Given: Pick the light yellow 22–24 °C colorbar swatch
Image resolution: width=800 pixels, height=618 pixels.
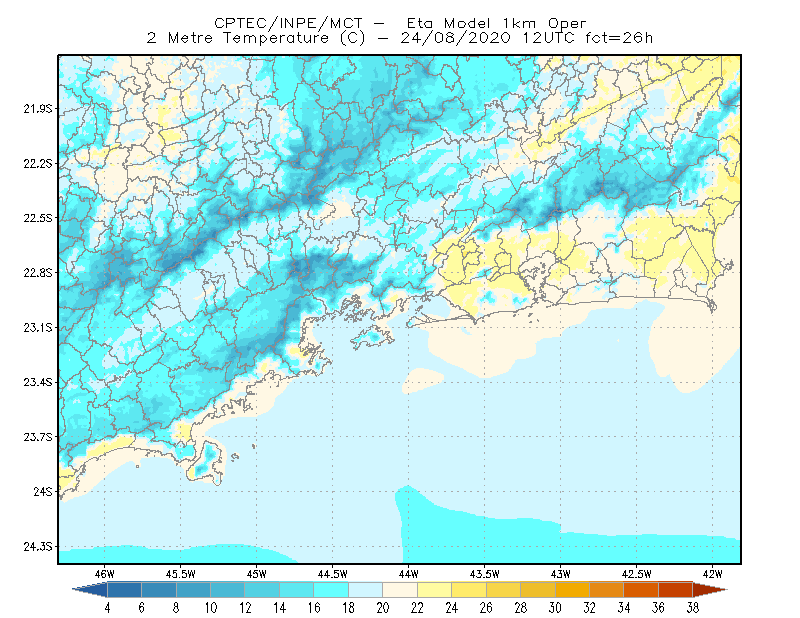Looking at the screenshot, I should (434, 590).
